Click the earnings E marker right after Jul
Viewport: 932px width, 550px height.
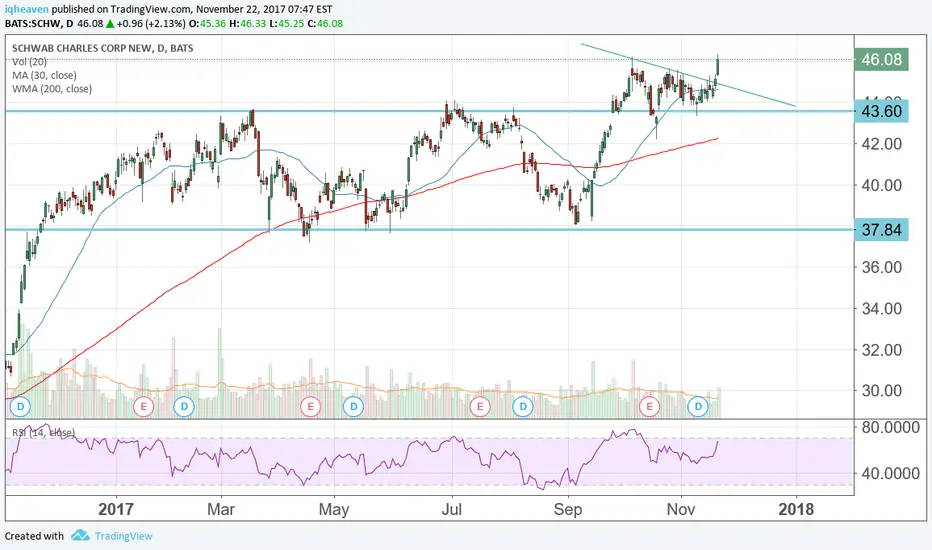tap(480, 407)
